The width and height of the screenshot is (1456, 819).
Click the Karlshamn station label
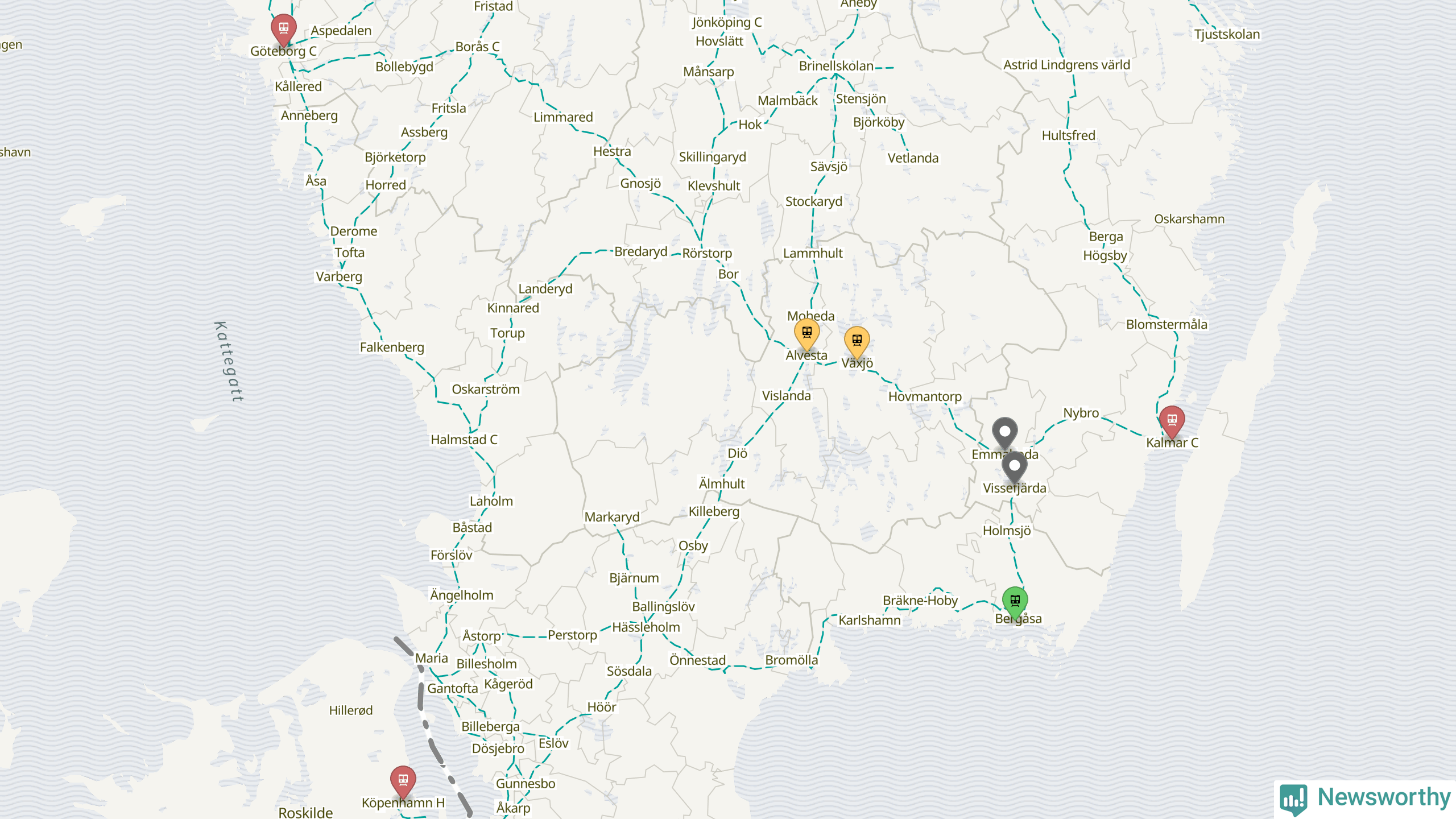click(x=869, y=621)
